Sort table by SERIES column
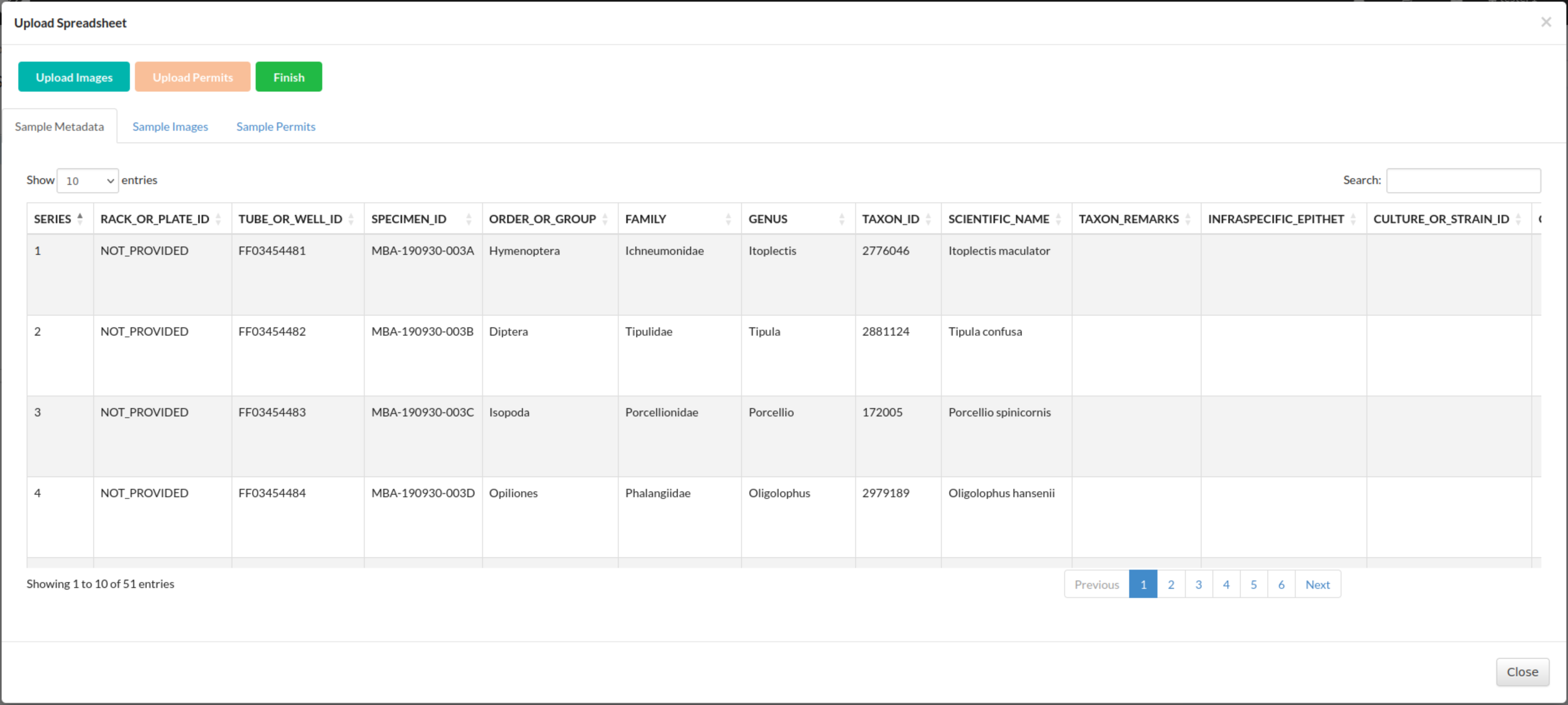1568x705 pixels. (60, 219)
